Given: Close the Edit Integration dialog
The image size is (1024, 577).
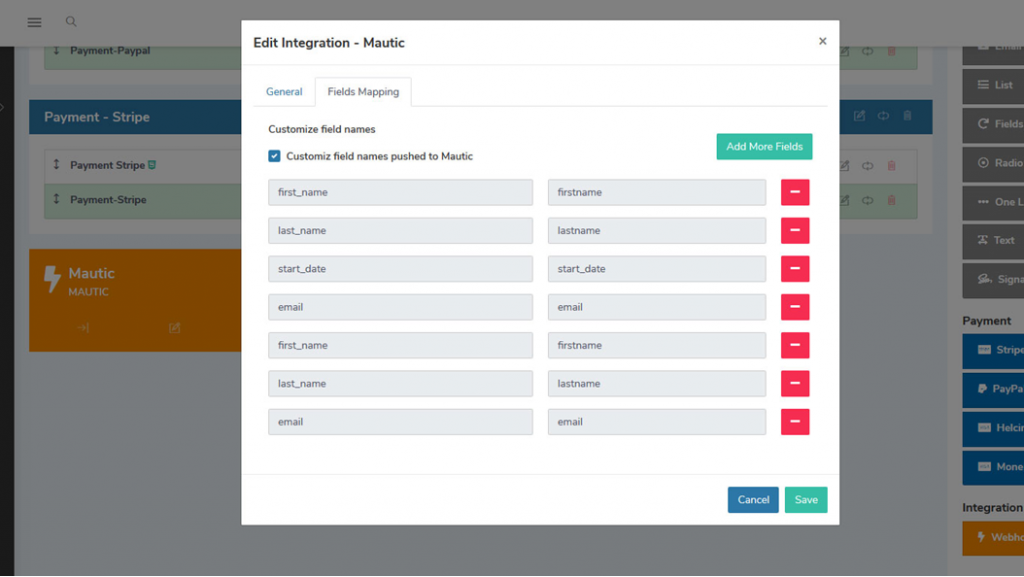Looking at the screenshot, I should coord(822,42).
